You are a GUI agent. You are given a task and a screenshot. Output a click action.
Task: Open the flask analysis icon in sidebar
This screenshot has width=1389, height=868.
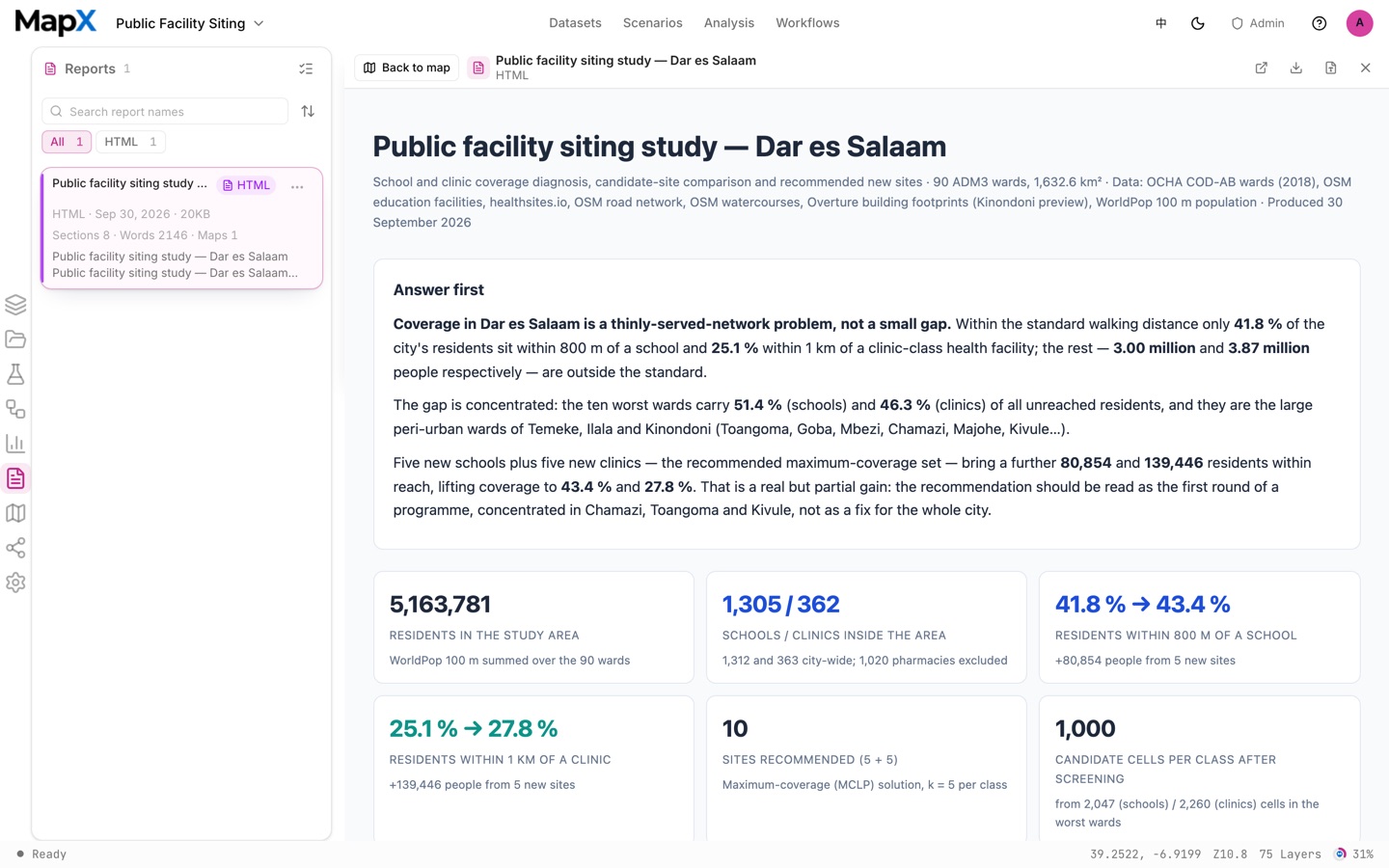coord(15,374)
